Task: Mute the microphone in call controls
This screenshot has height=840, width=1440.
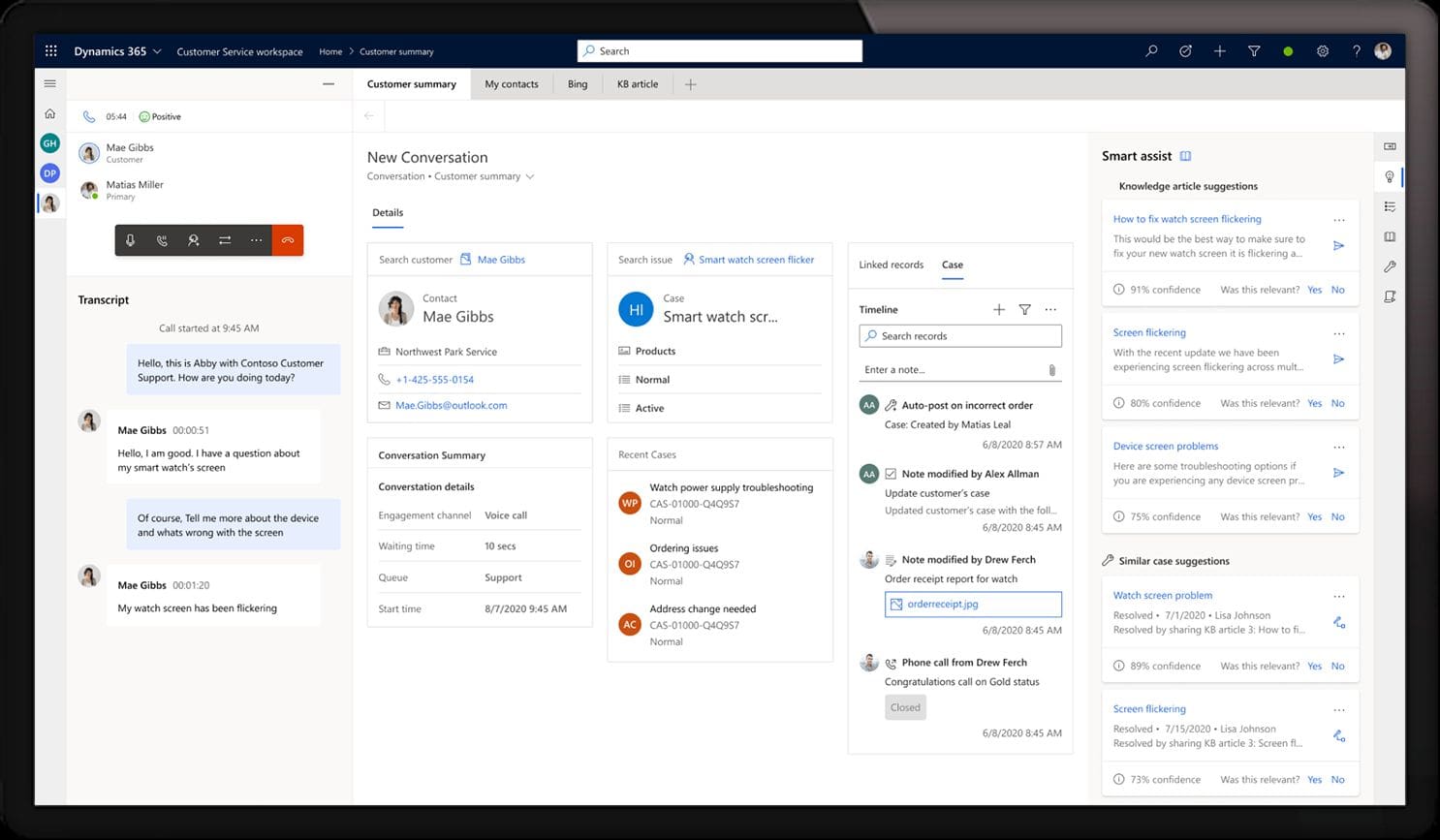Action: (x=131, y=240)
